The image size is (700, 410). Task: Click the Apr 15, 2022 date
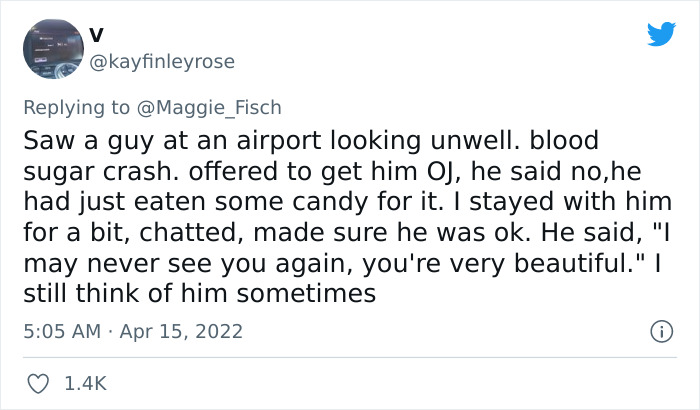[x=182, y=330]
